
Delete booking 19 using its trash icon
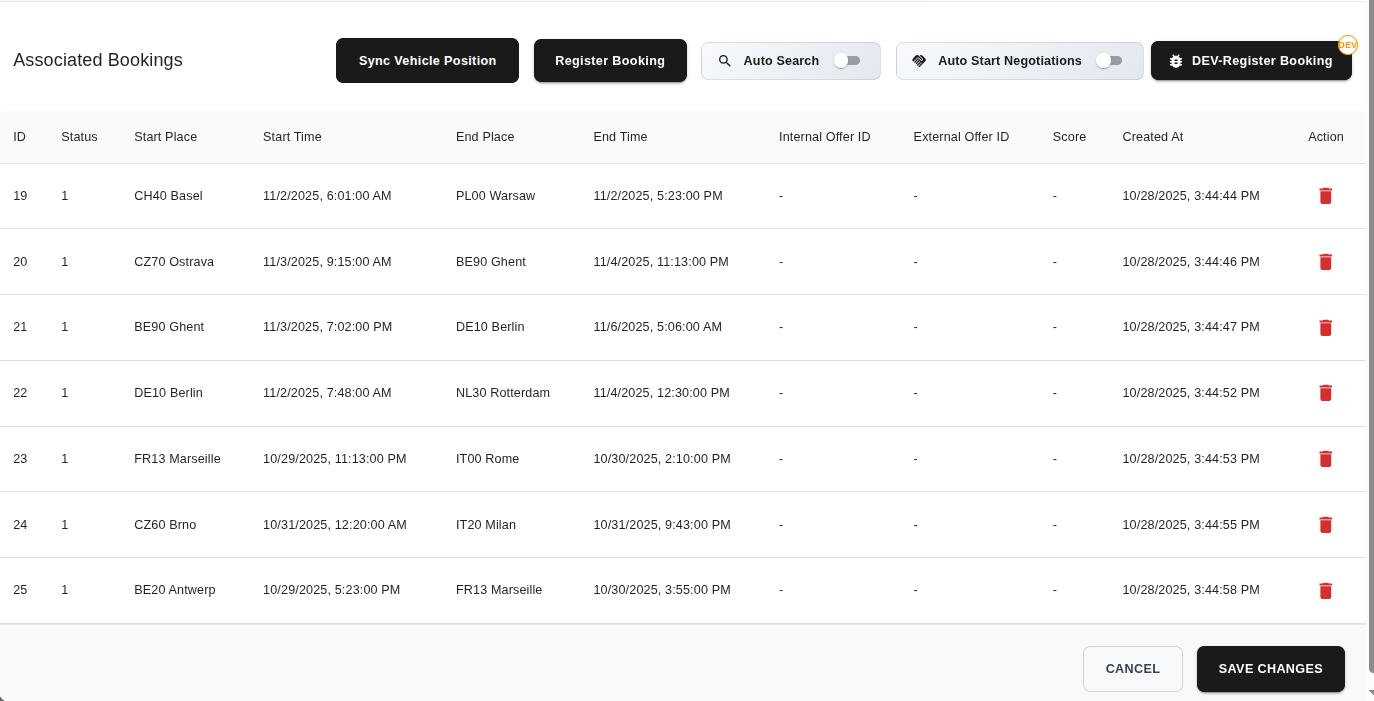click(x=1325, y=196)
